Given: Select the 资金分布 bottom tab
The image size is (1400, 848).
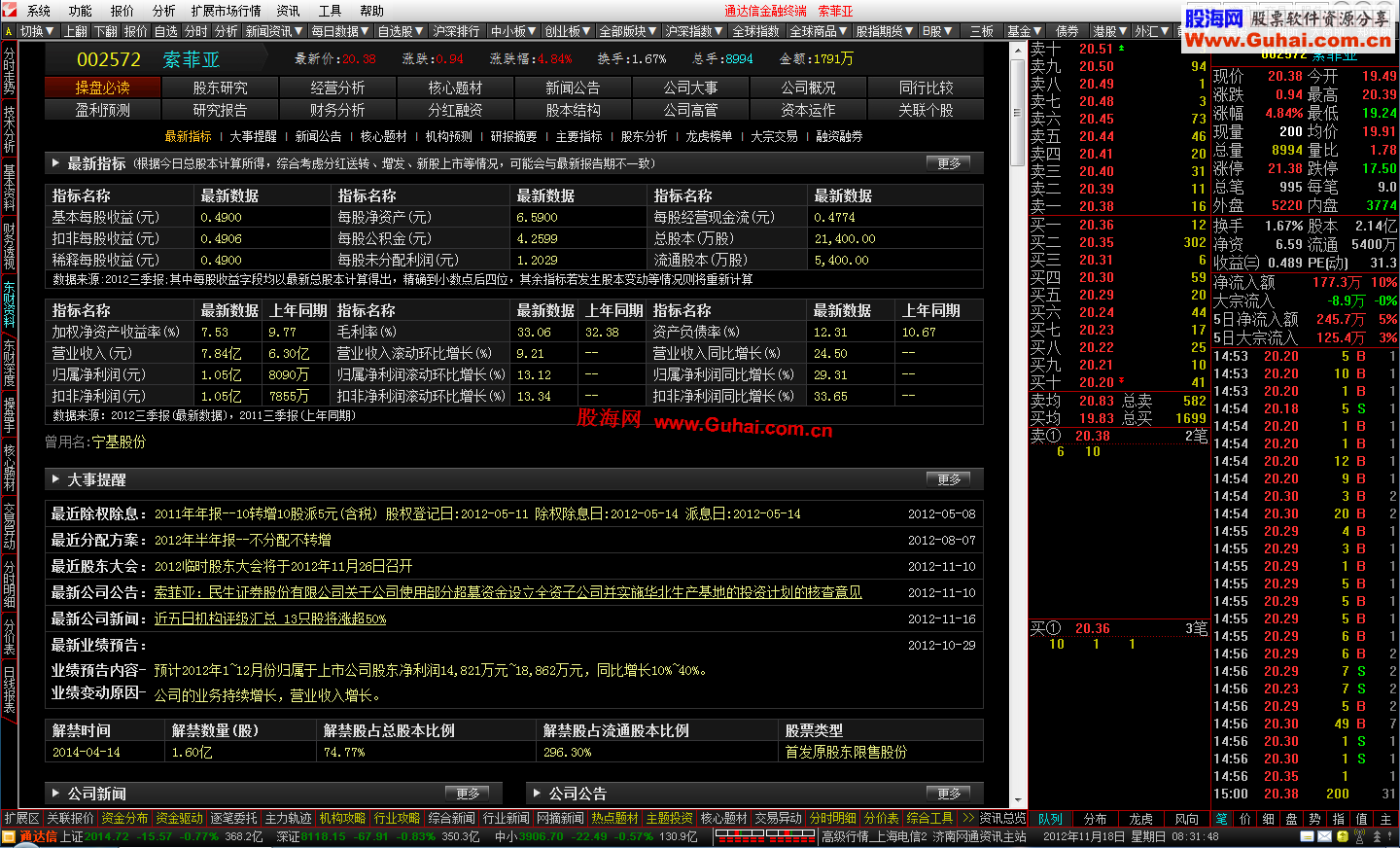Looking at the screenshot, I should click(124, 819).
